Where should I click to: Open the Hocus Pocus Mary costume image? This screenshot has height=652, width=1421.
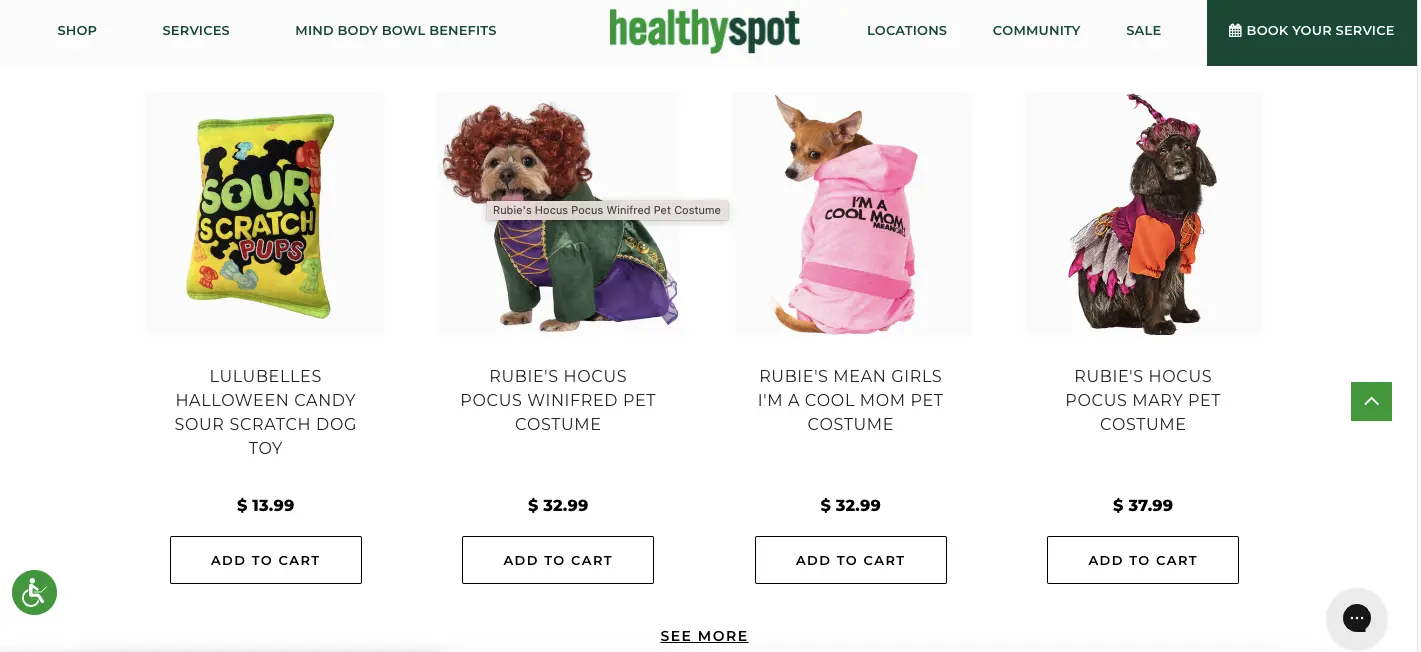click(1143, 213)
